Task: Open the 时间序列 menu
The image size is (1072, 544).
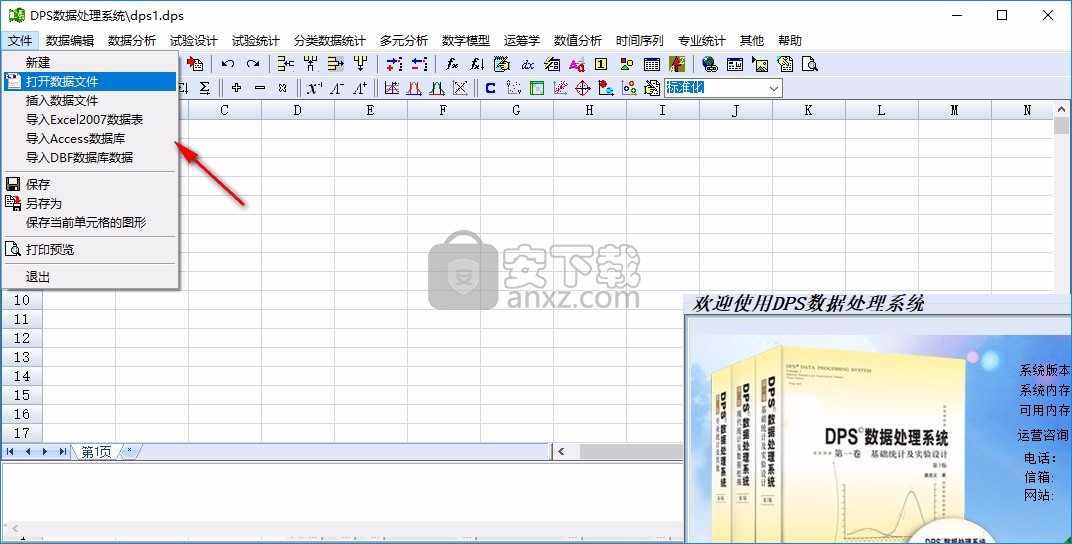Action: (639, 40)
